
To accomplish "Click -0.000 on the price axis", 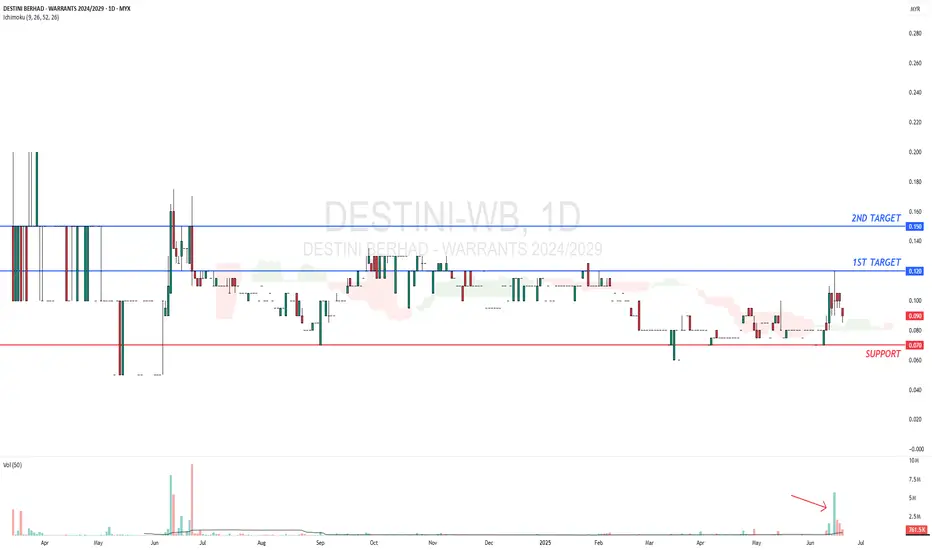I will point(915,450).
